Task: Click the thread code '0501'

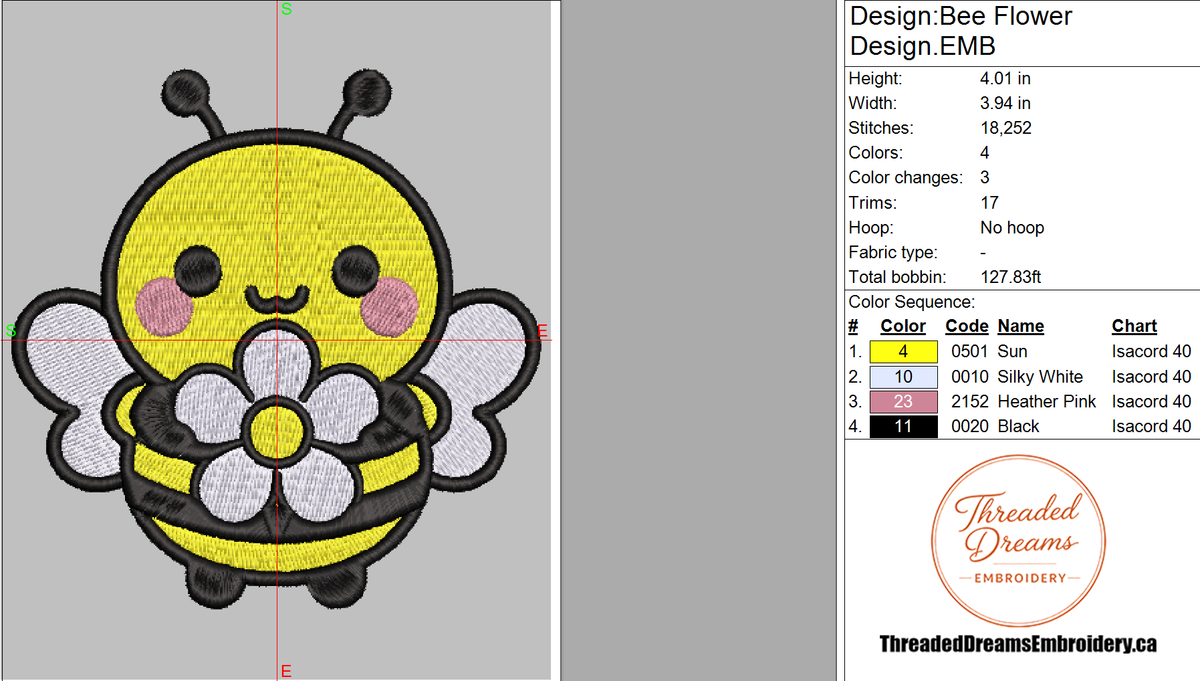Action: coord(969,352)
